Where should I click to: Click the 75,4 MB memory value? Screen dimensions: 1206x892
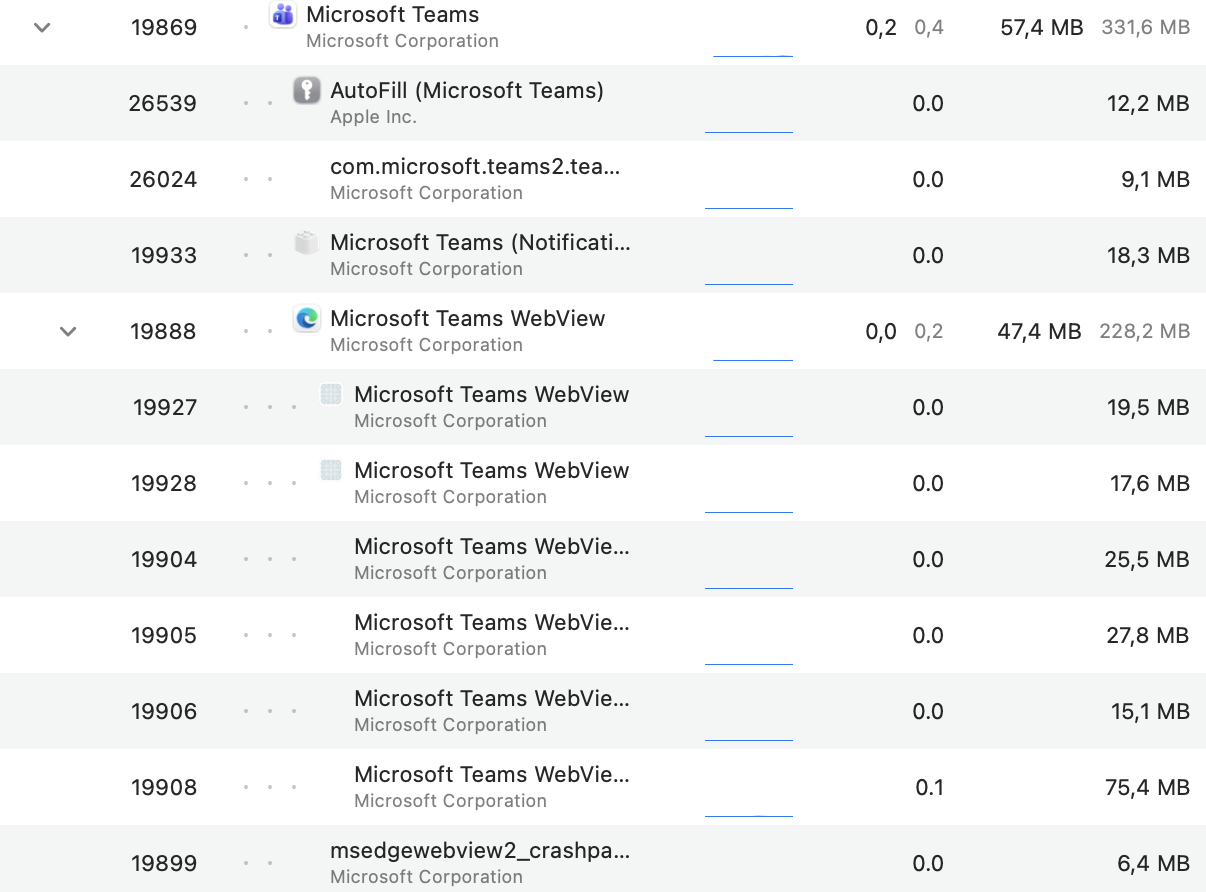[x=1147, y=787]
